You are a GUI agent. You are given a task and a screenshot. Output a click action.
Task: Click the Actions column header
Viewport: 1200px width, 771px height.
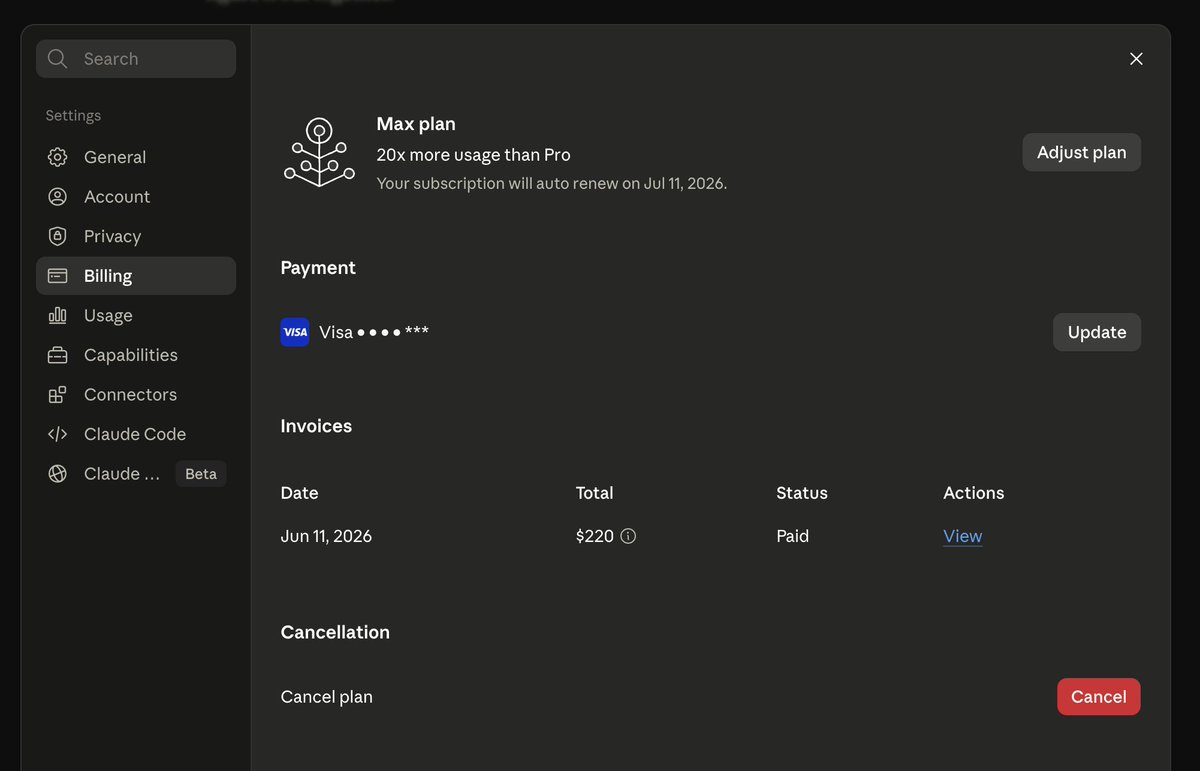point(974,493)
